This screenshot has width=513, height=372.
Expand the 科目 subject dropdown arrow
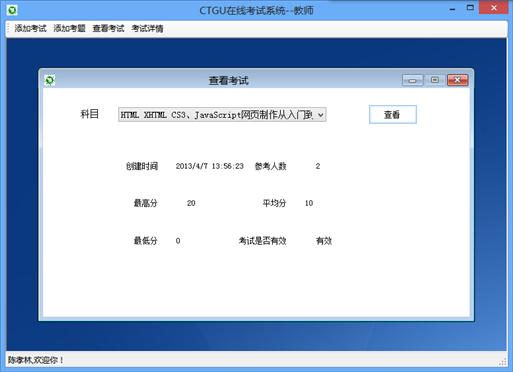(x=320, y=115)
